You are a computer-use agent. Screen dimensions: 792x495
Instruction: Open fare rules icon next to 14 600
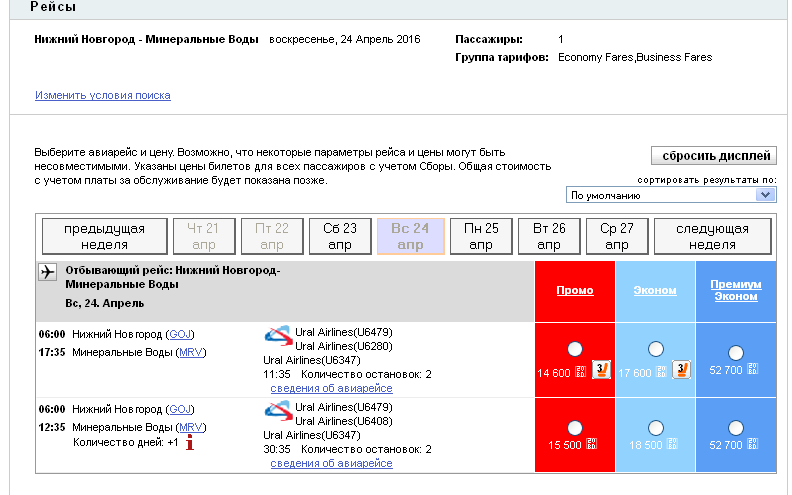[x=579, y=373]
